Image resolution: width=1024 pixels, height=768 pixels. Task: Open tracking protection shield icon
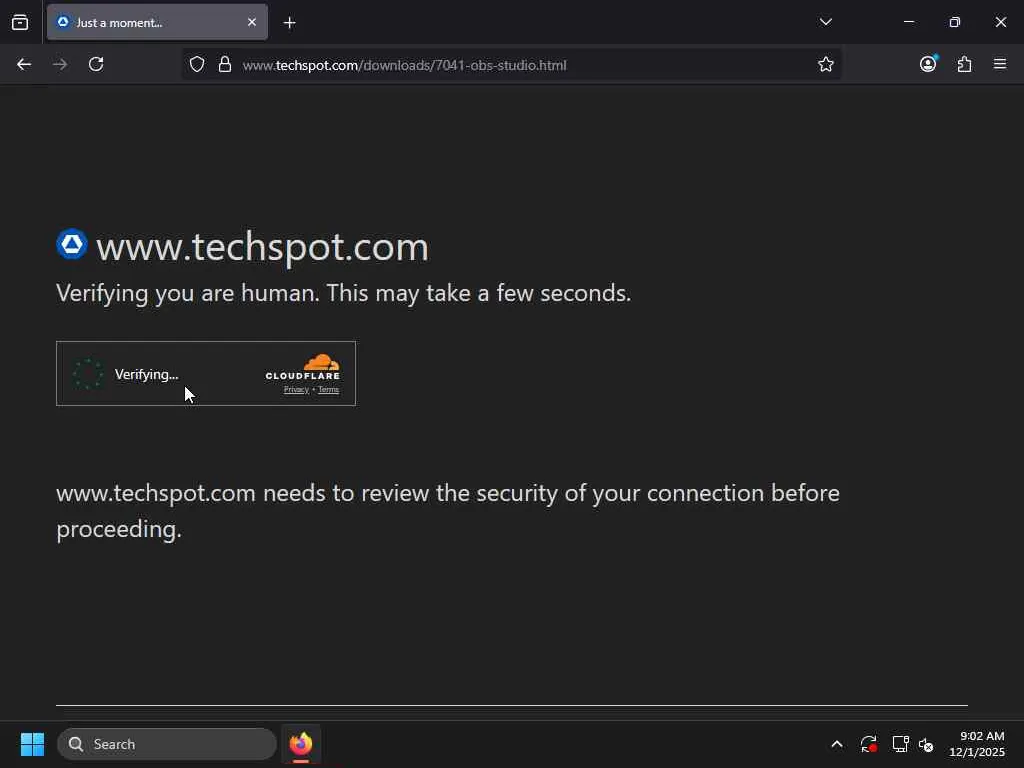197,64
